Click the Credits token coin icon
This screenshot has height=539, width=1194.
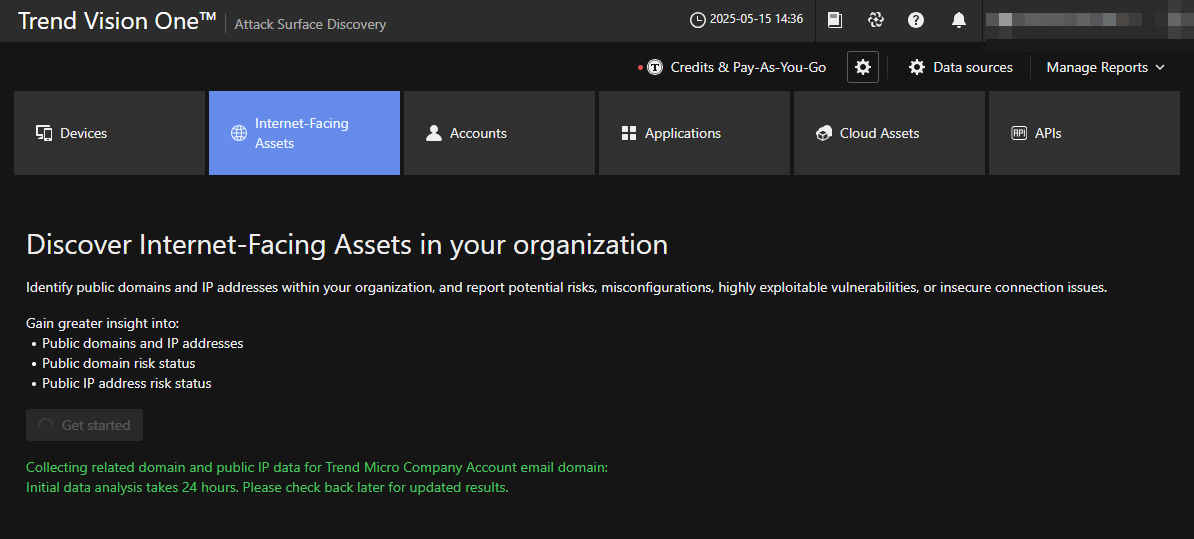tap(655, 68)
